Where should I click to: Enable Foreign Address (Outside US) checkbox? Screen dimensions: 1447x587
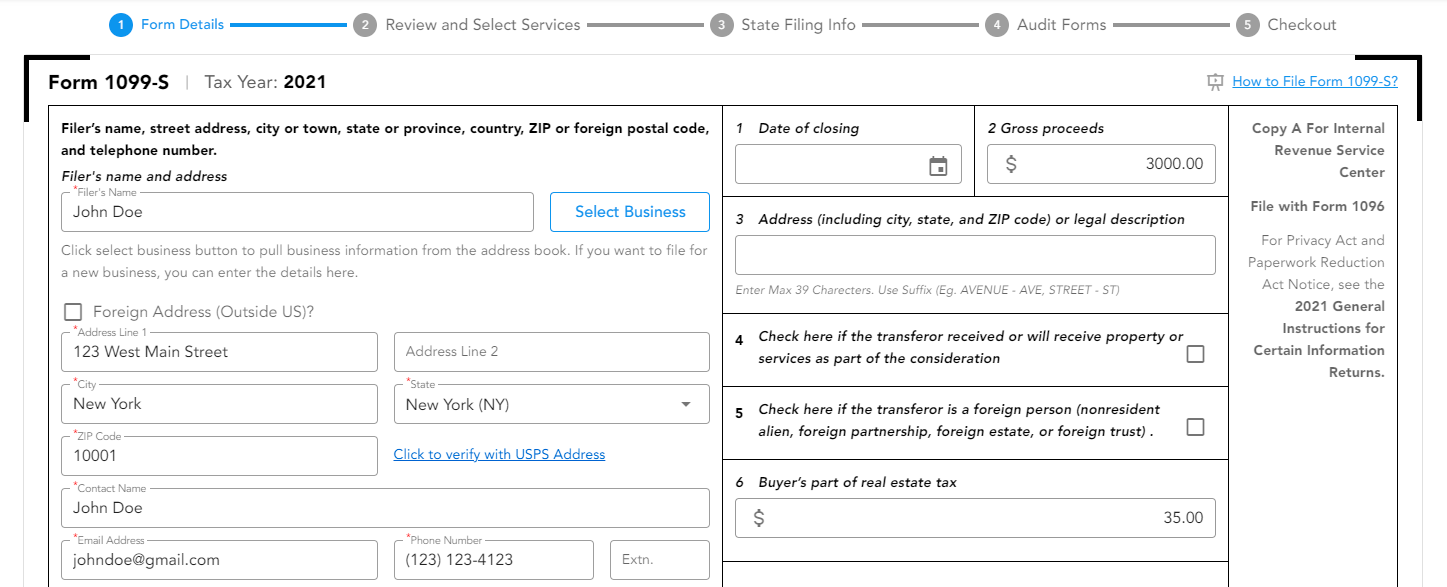[x=73, y=312]
